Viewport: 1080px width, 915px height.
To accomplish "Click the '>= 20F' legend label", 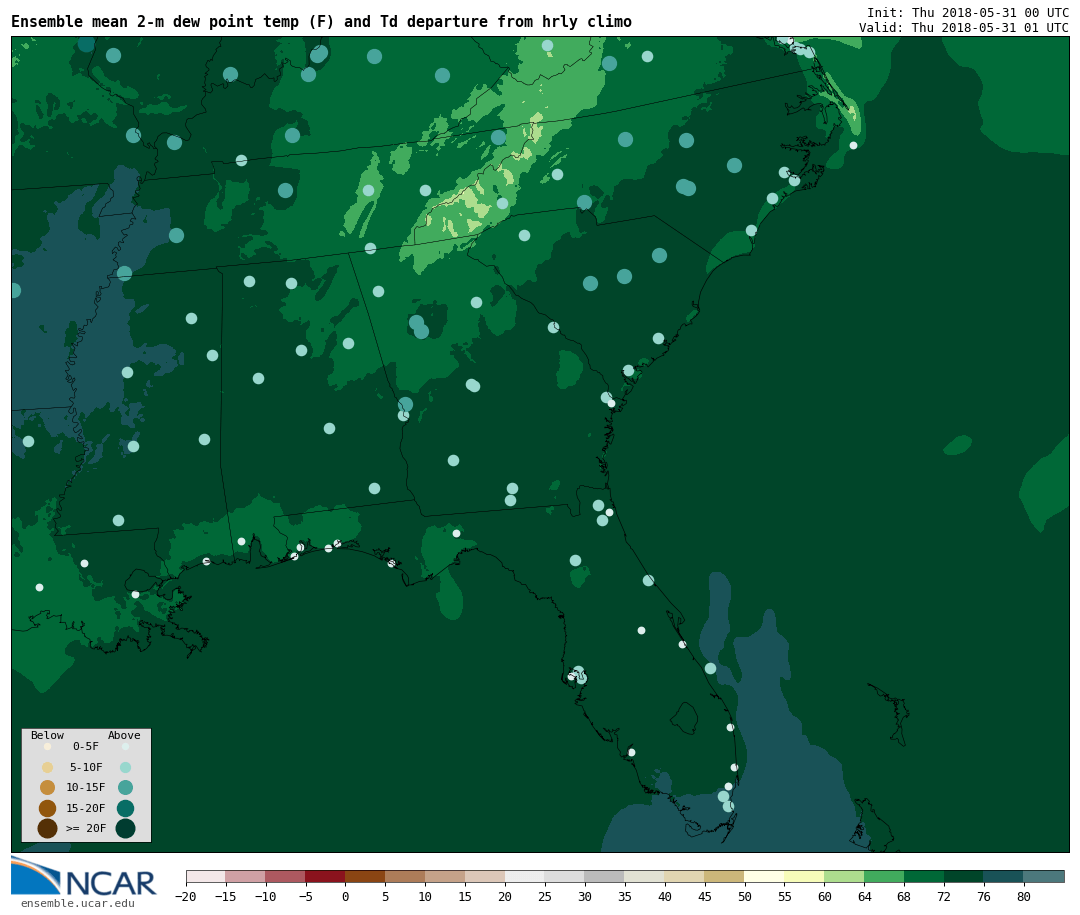I will pos(86,828).
